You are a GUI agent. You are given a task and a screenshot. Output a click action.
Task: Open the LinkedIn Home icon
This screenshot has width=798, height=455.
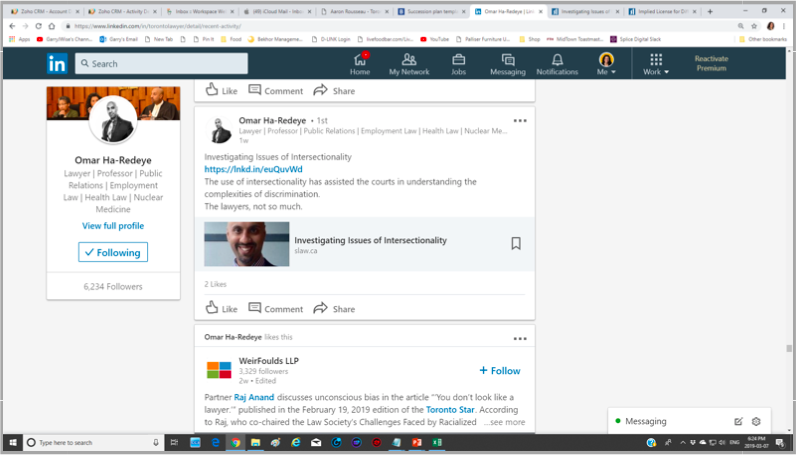point(360,64)
